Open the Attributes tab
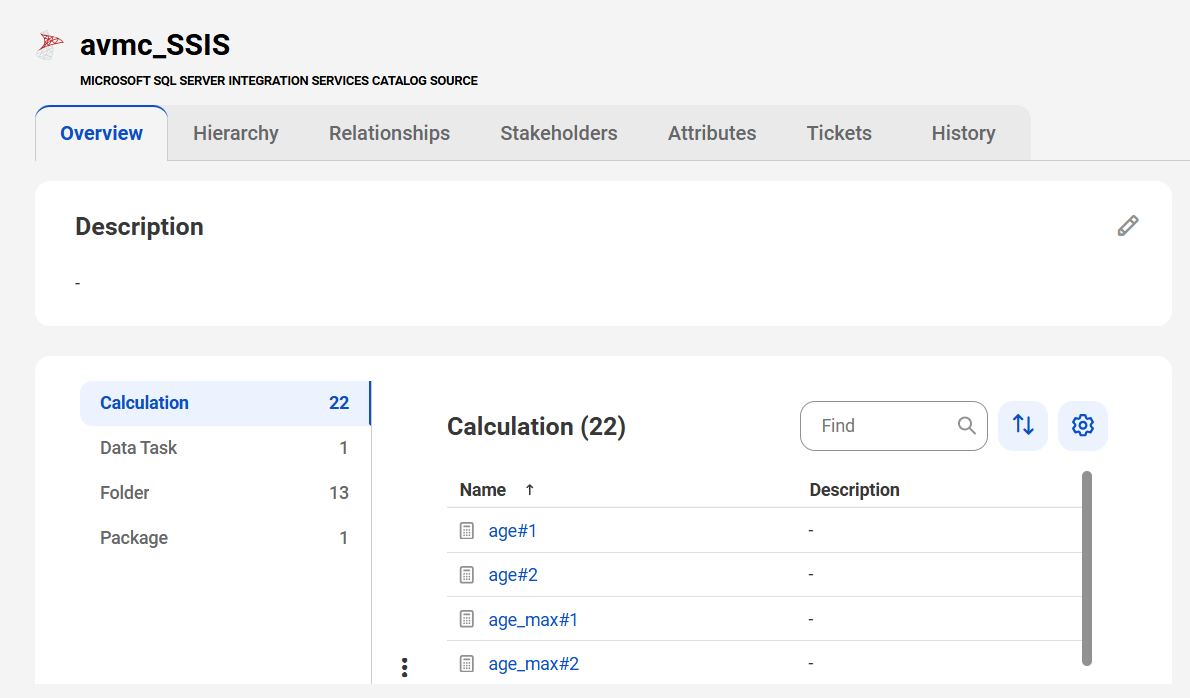 point(712,134)
